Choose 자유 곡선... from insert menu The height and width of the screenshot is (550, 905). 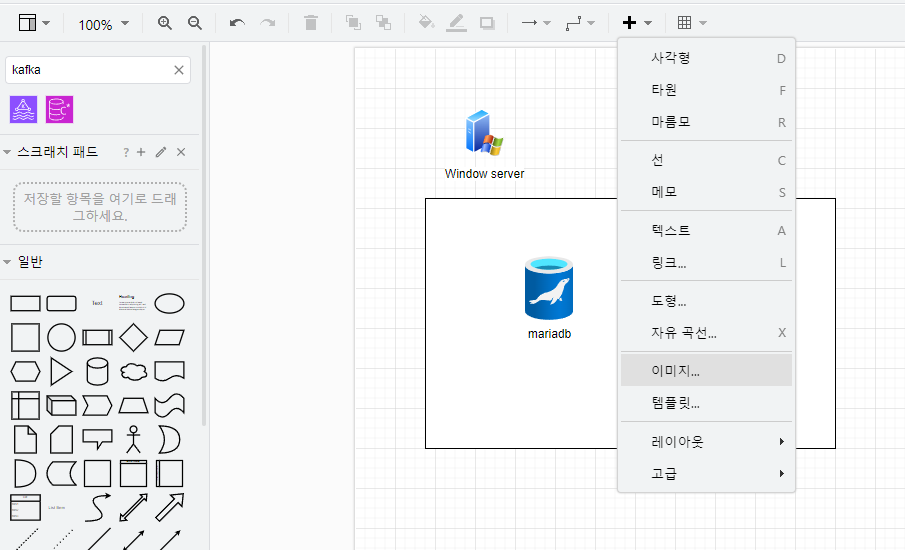(706, 332)
